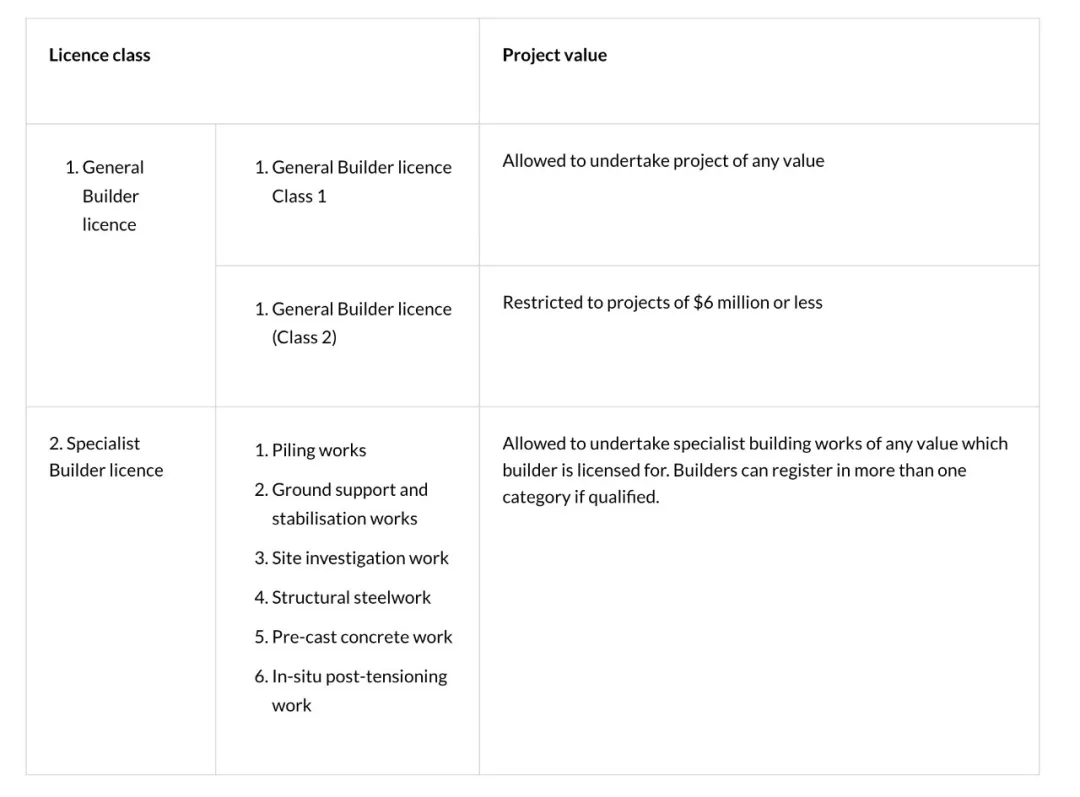Click the "Piling works" list item
The height and width of the screenshot is (797, 1080).
[310, 450]
